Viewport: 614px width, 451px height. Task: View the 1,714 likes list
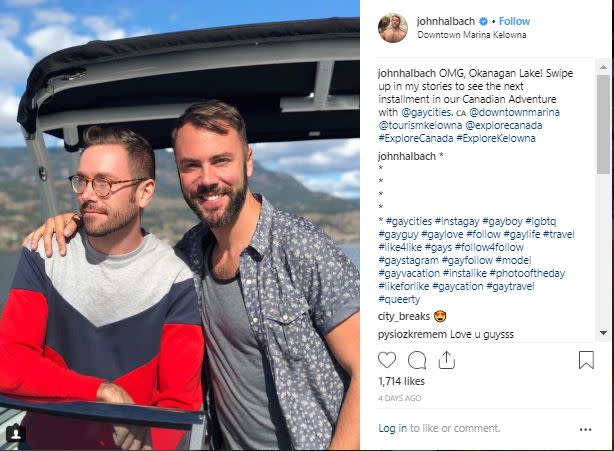click(x=401, y=381)
